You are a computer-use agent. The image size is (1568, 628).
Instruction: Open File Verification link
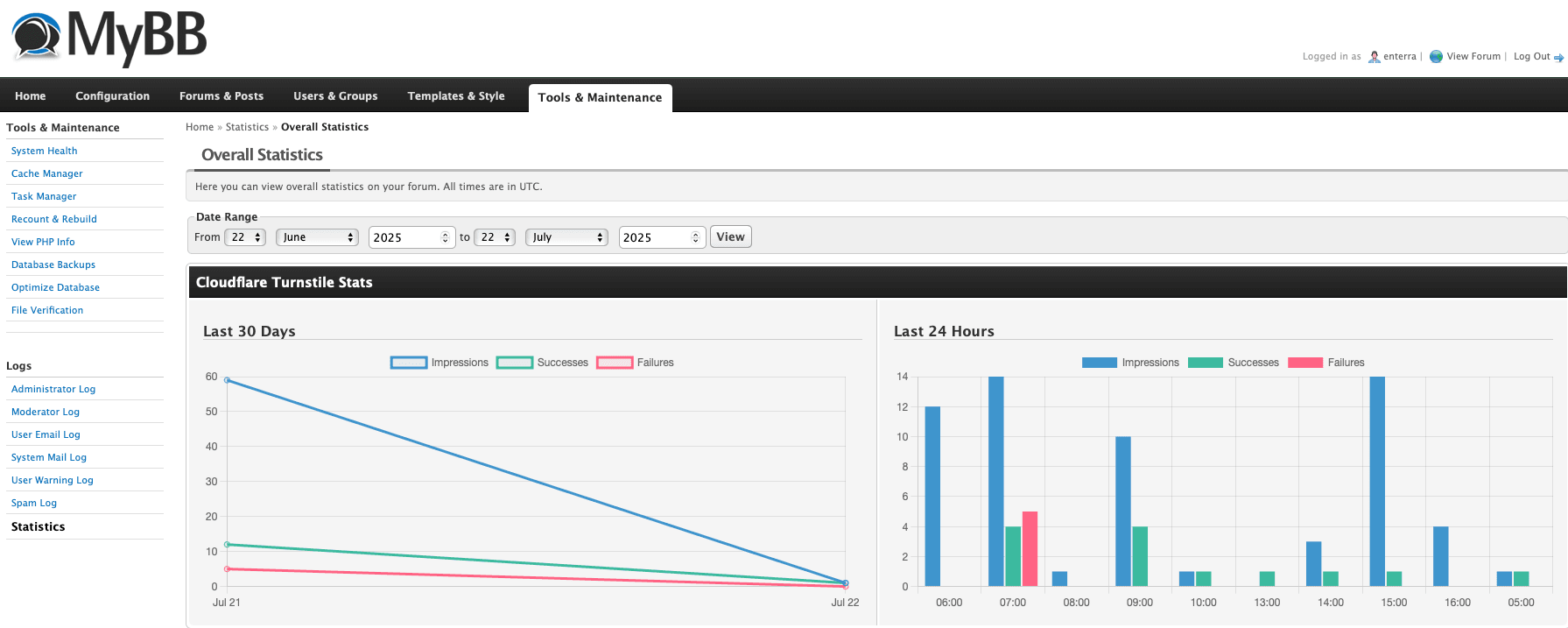(x=47, y=310)
